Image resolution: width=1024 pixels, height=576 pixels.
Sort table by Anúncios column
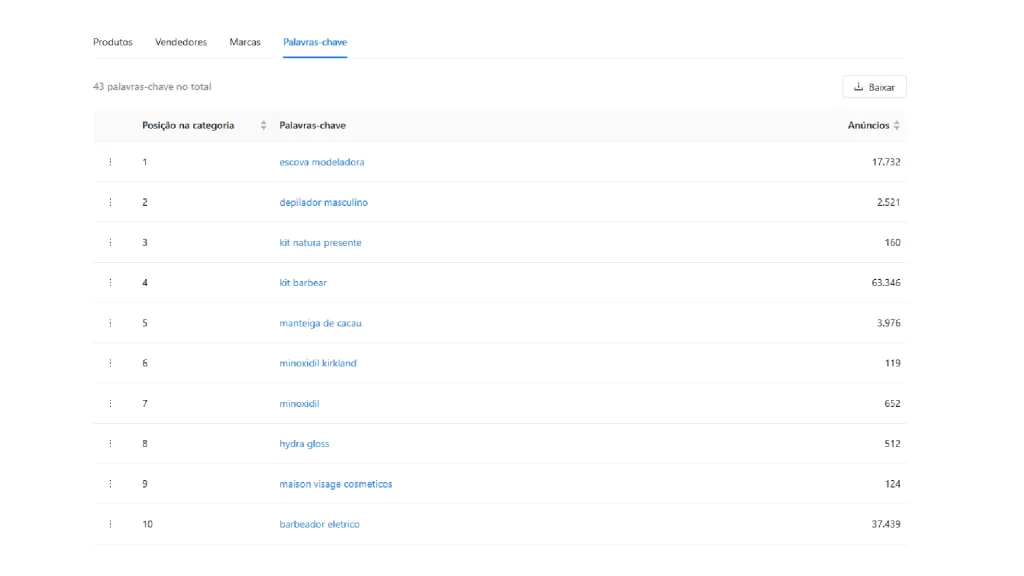896,125
